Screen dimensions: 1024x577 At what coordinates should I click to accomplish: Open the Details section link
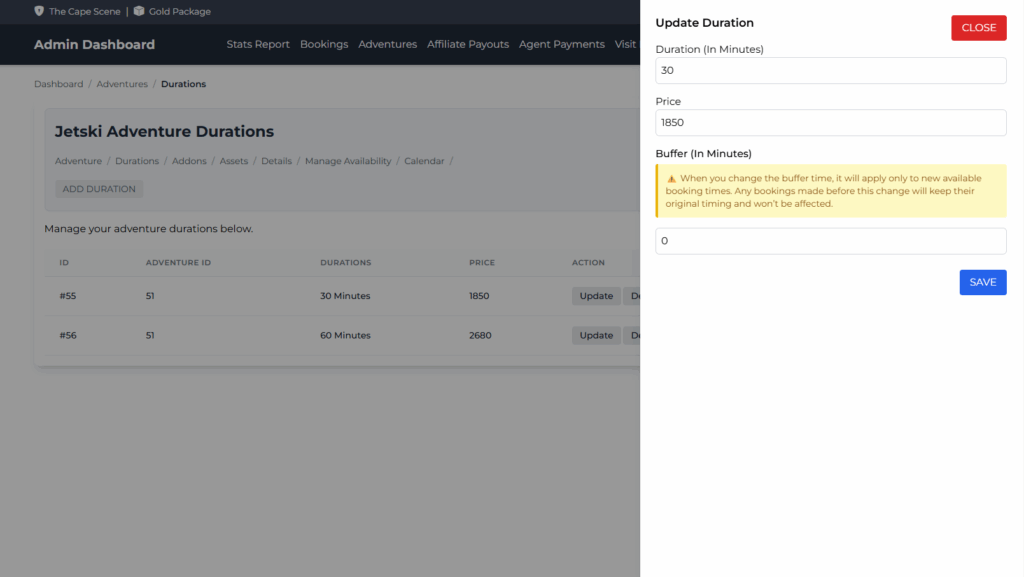pos(276,161)
